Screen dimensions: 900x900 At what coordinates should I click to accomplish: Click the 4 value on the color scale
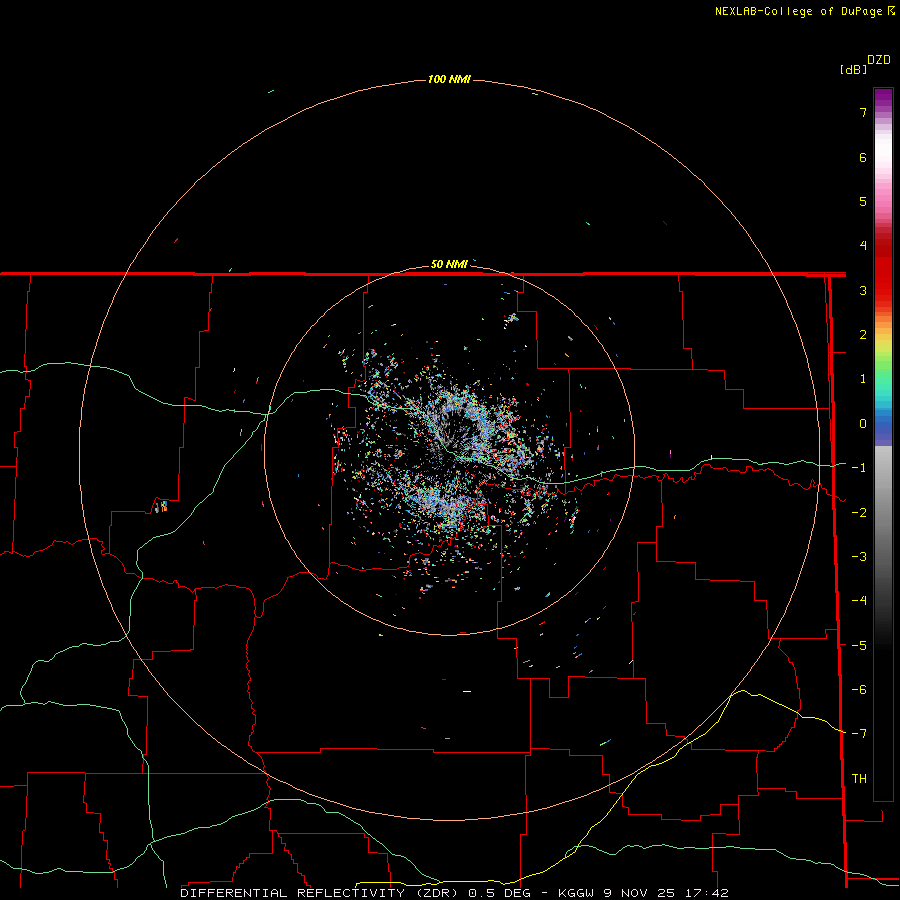863,246
